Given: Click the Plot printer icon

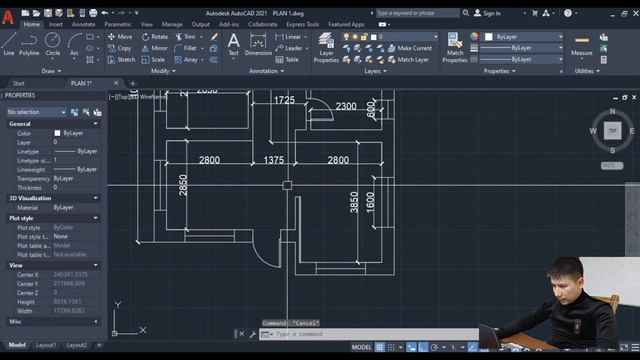Looking at the screenshot, I should 93,13.
